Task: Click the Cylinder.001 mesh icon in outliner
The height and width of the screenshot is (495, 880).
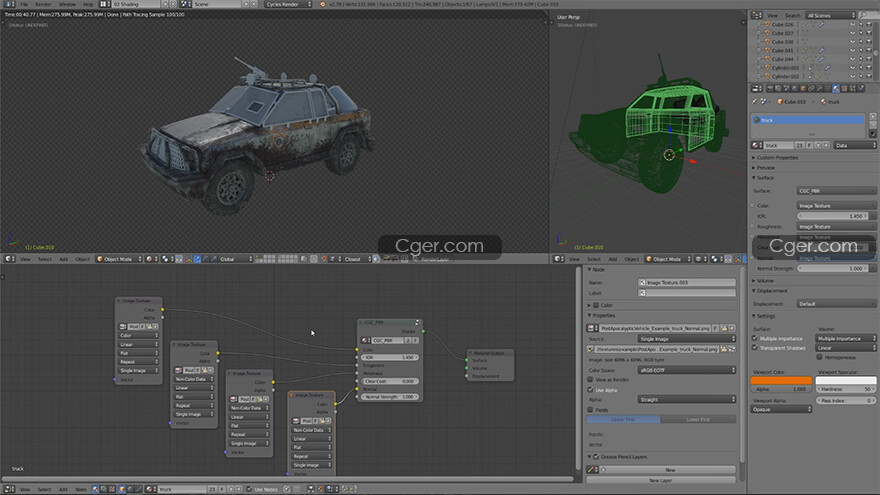Action: coord(767,67)
